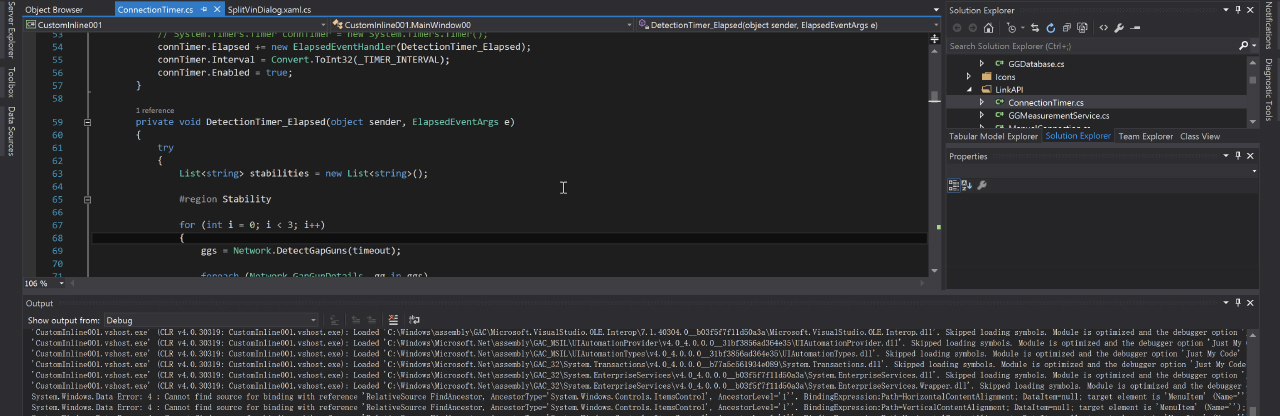
Task: Open Solution Explorer search options magnifier
Action: click(x=1246, y=46)
